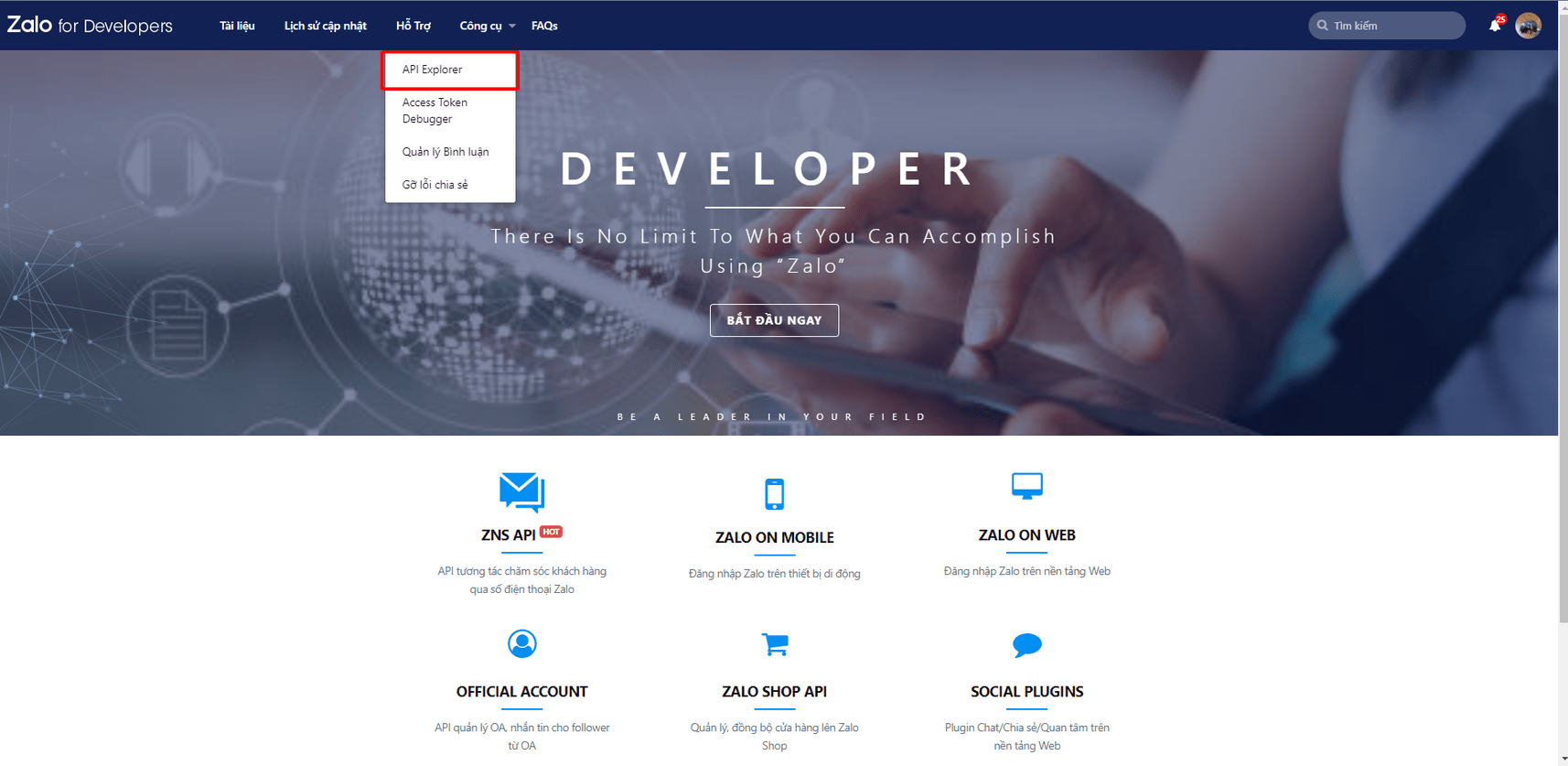Open the ZNS API heading link

coord(509,535)
